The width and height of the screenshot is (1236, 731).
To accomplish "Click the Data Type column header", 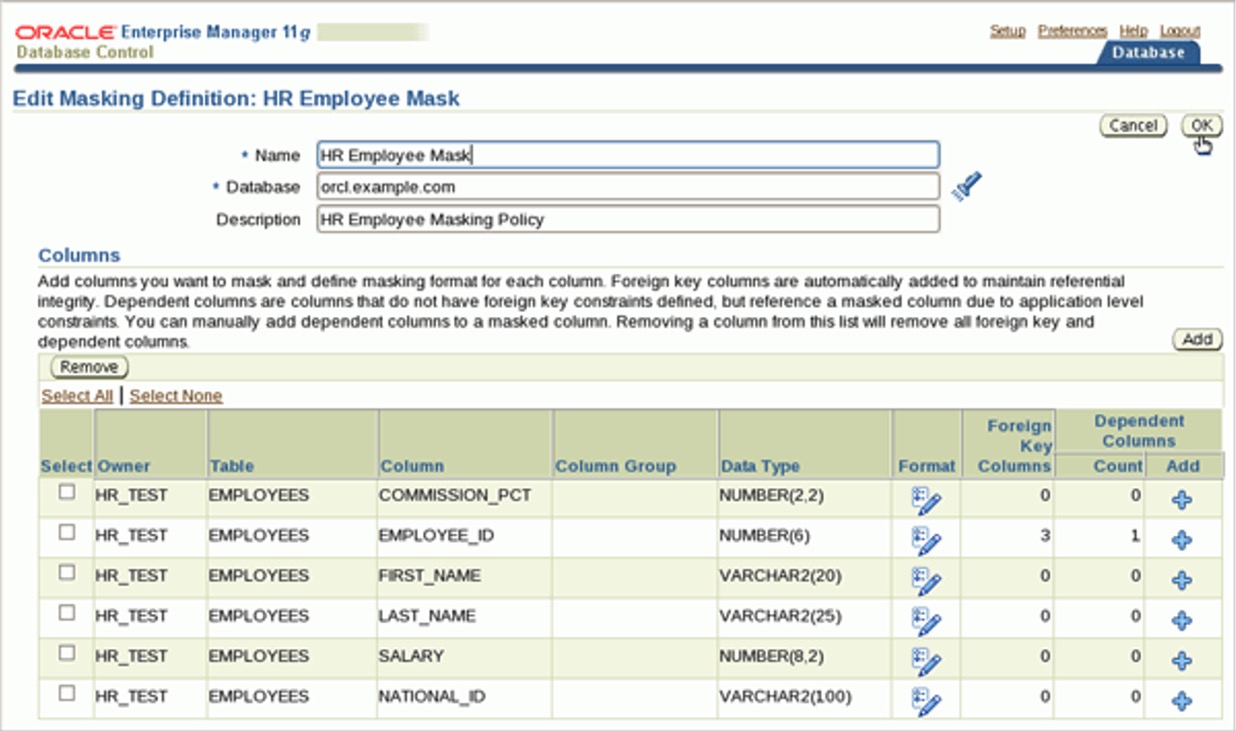I will click(760, 466).
